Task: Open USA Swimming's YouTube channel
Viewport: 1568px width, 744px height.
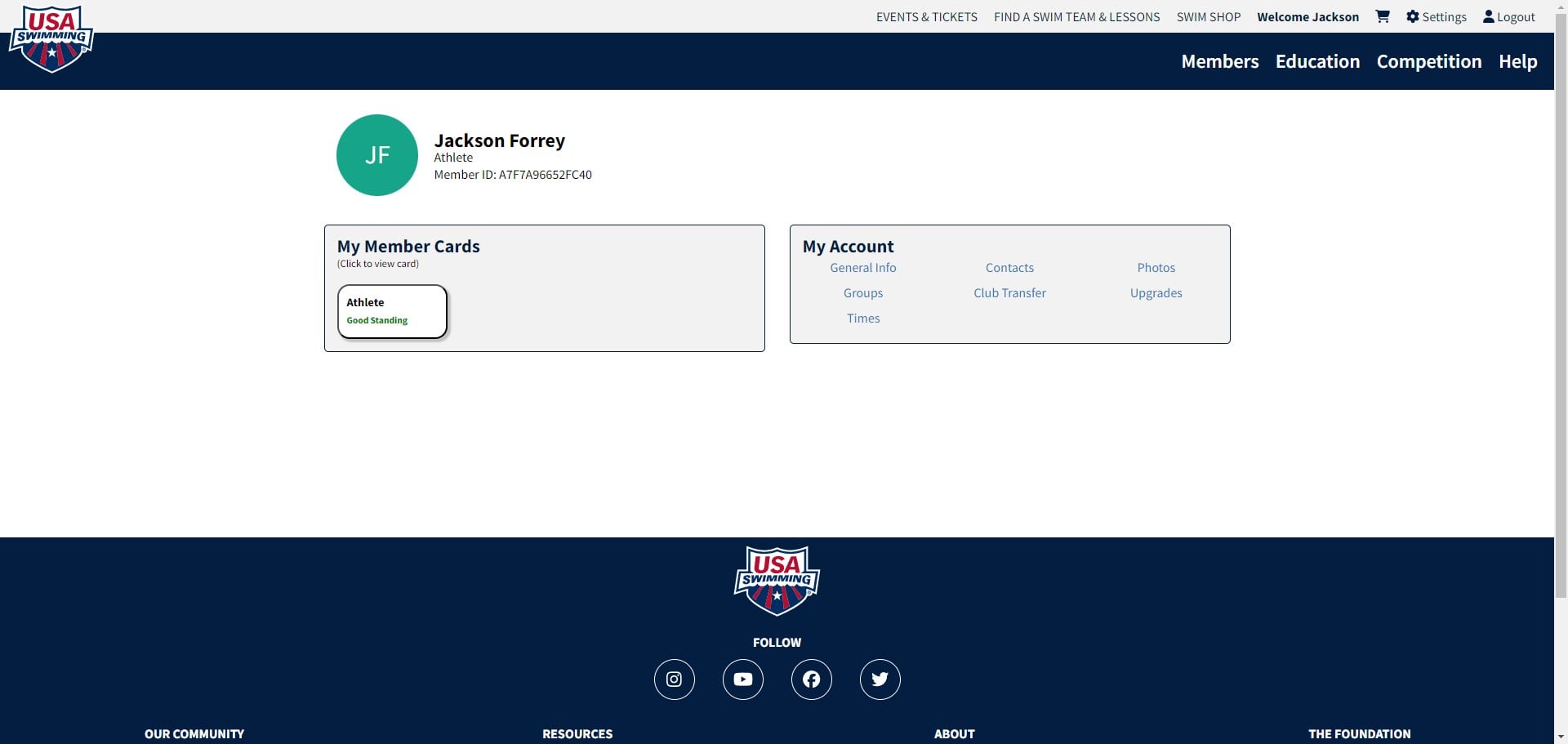Action: point(743,679)
